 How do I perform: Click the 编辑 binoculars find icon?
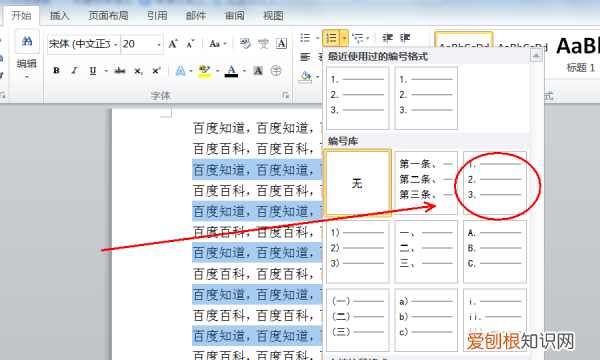pos(27,41)
